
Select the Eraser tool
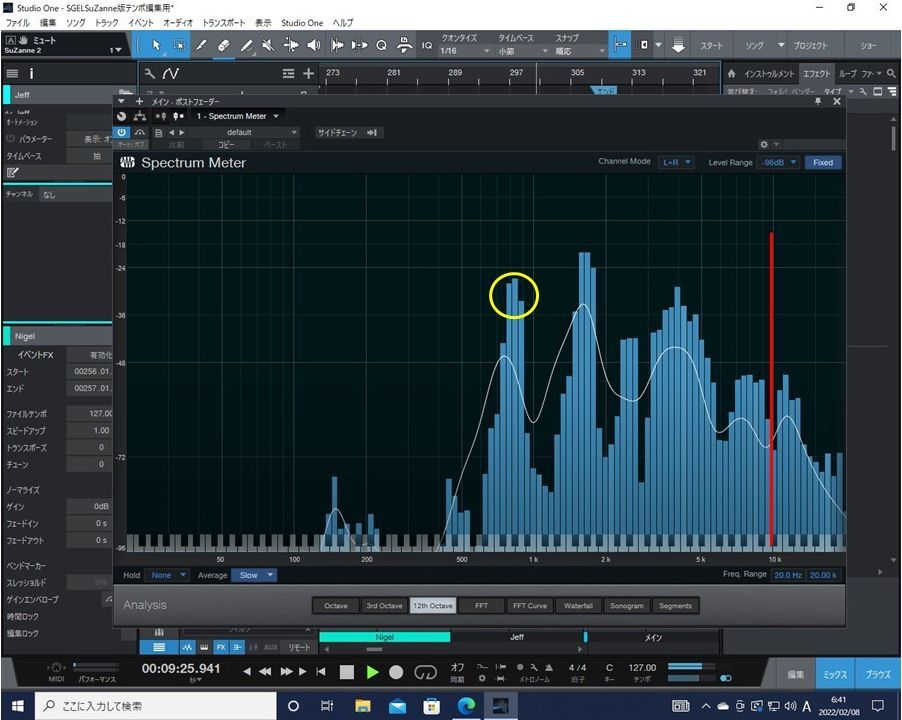(x=224, y=45)
